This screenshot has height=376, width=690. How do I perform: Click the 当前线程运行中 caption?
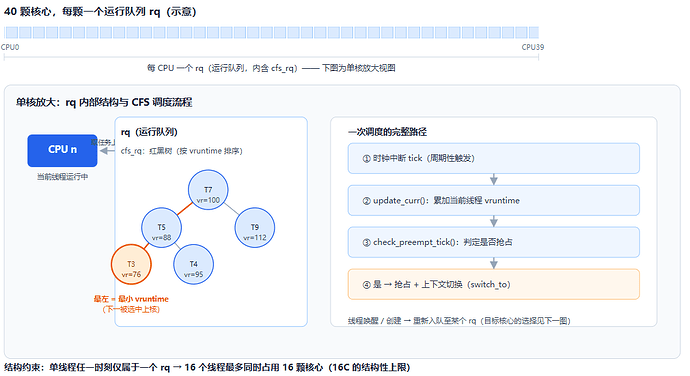tap(62, 177)
